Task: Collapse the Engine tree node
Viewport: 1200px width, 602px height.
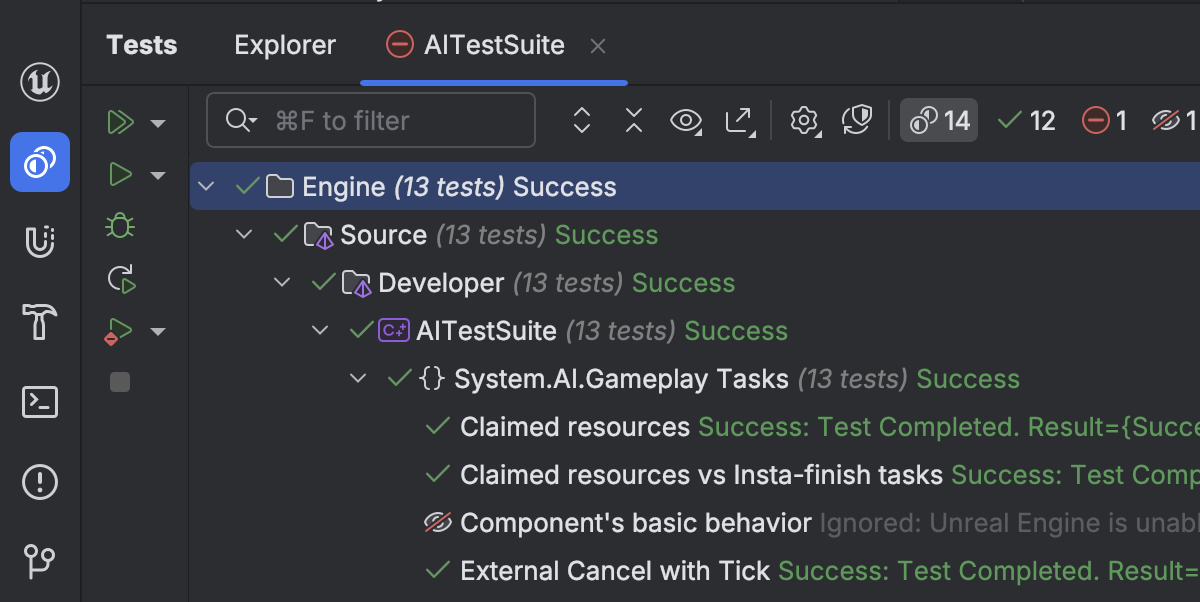Action: 207,187
